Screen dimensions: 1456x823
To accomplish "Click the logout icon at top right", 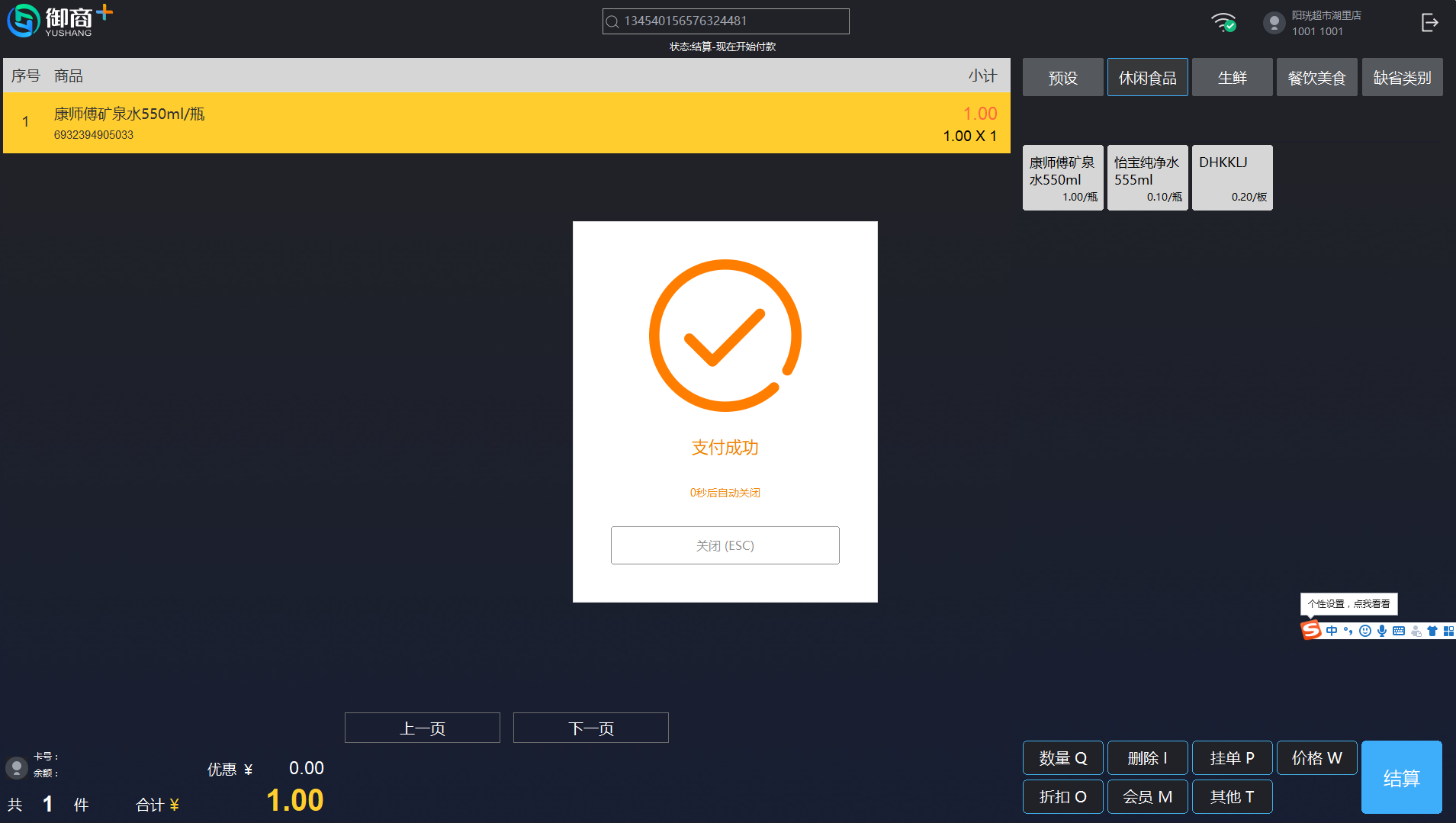I will tap(1429, 23).
